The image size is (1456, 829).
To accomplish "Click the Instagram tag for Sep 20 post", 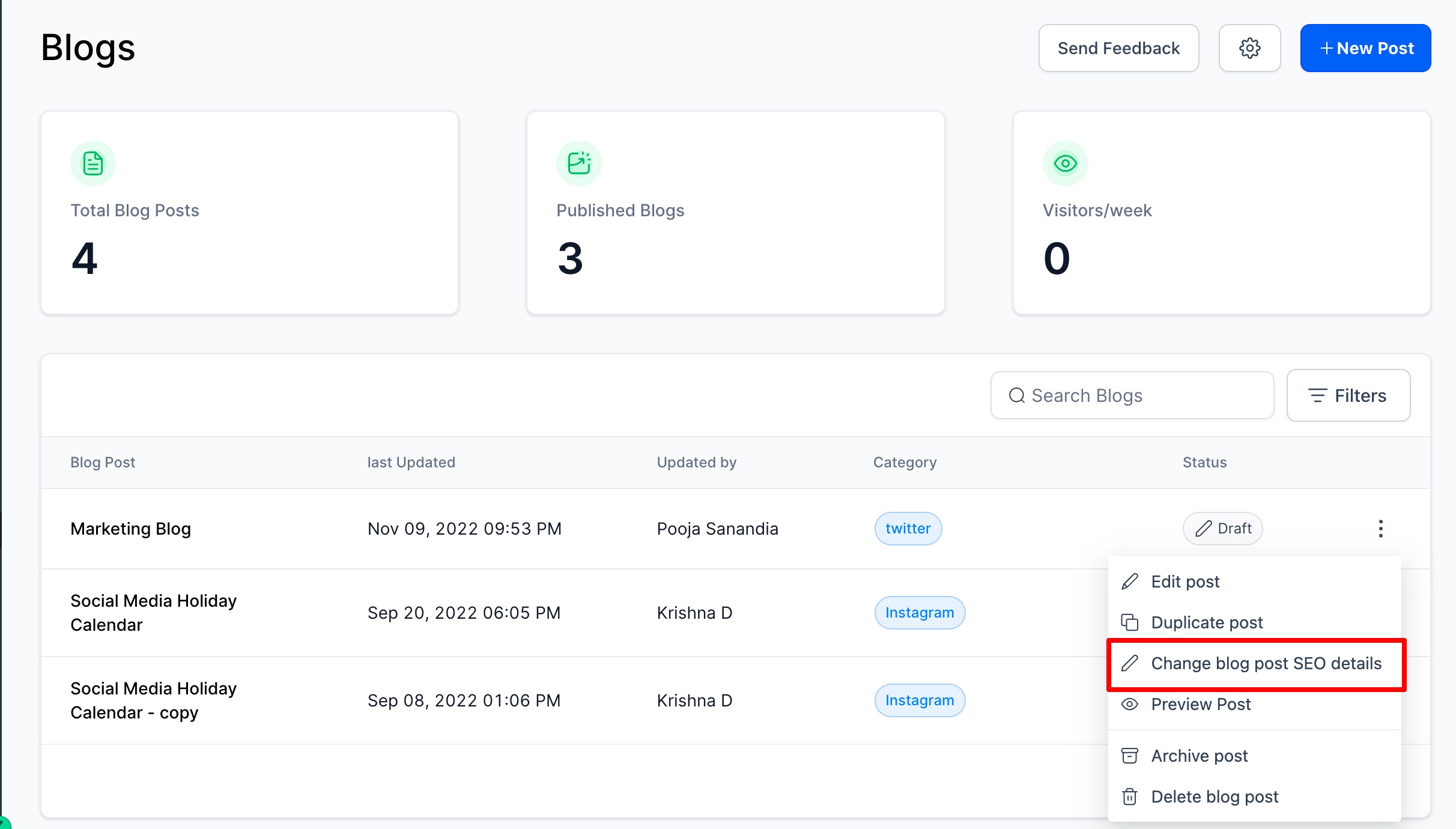I will click(x=919, y=613).
